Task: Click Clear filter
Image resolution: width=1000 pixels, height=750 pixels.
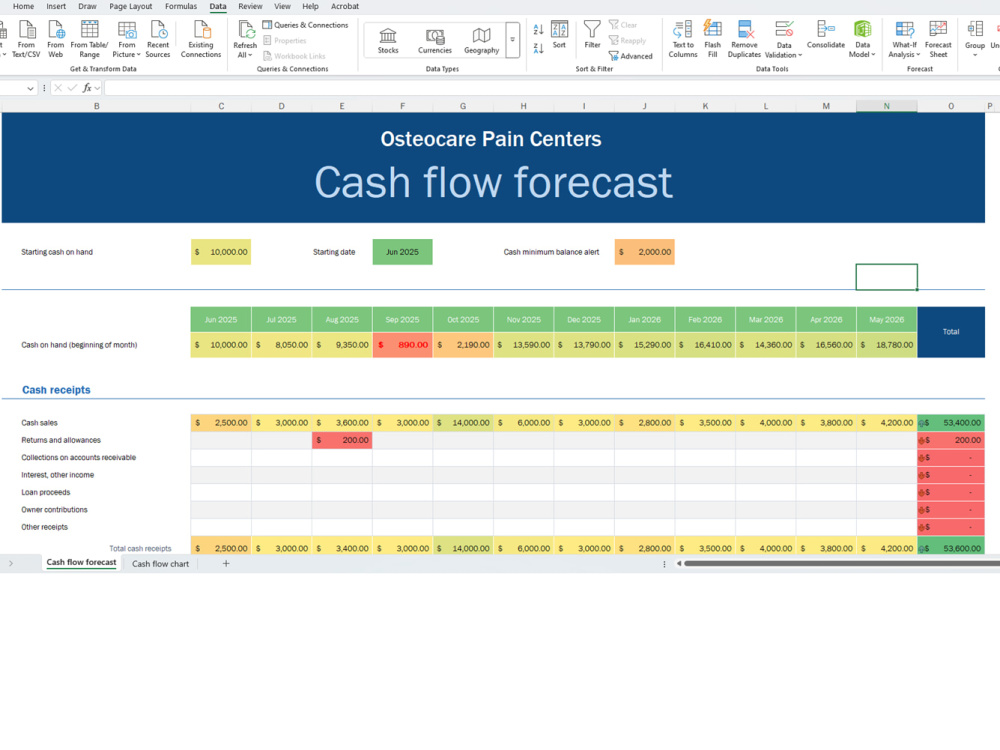Action: [x=623, y=25]
